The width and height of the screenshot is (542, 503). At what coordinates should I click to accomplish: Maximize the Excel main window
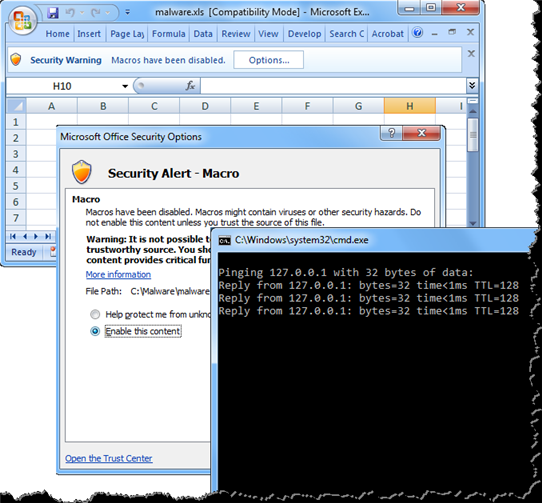pos(431,8)
